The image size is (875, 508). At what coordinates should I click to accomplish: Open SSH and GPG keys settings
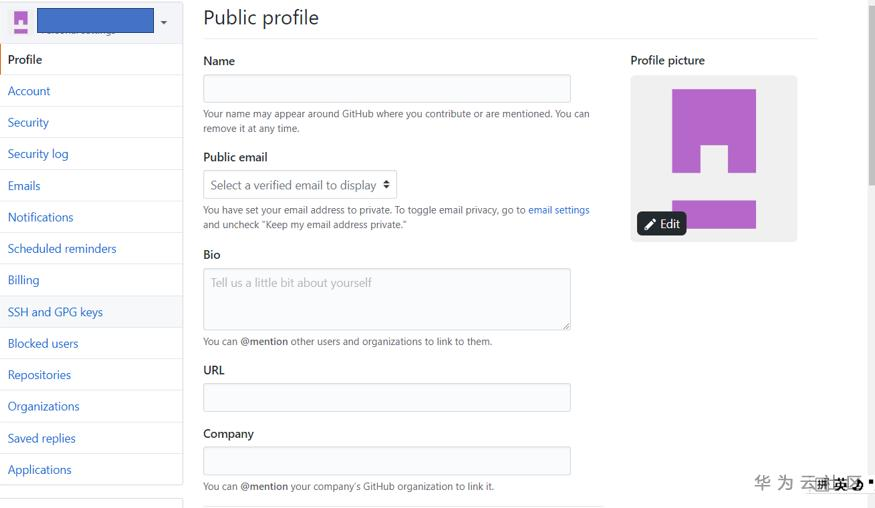pyautogui.click(x=55, y=312)
